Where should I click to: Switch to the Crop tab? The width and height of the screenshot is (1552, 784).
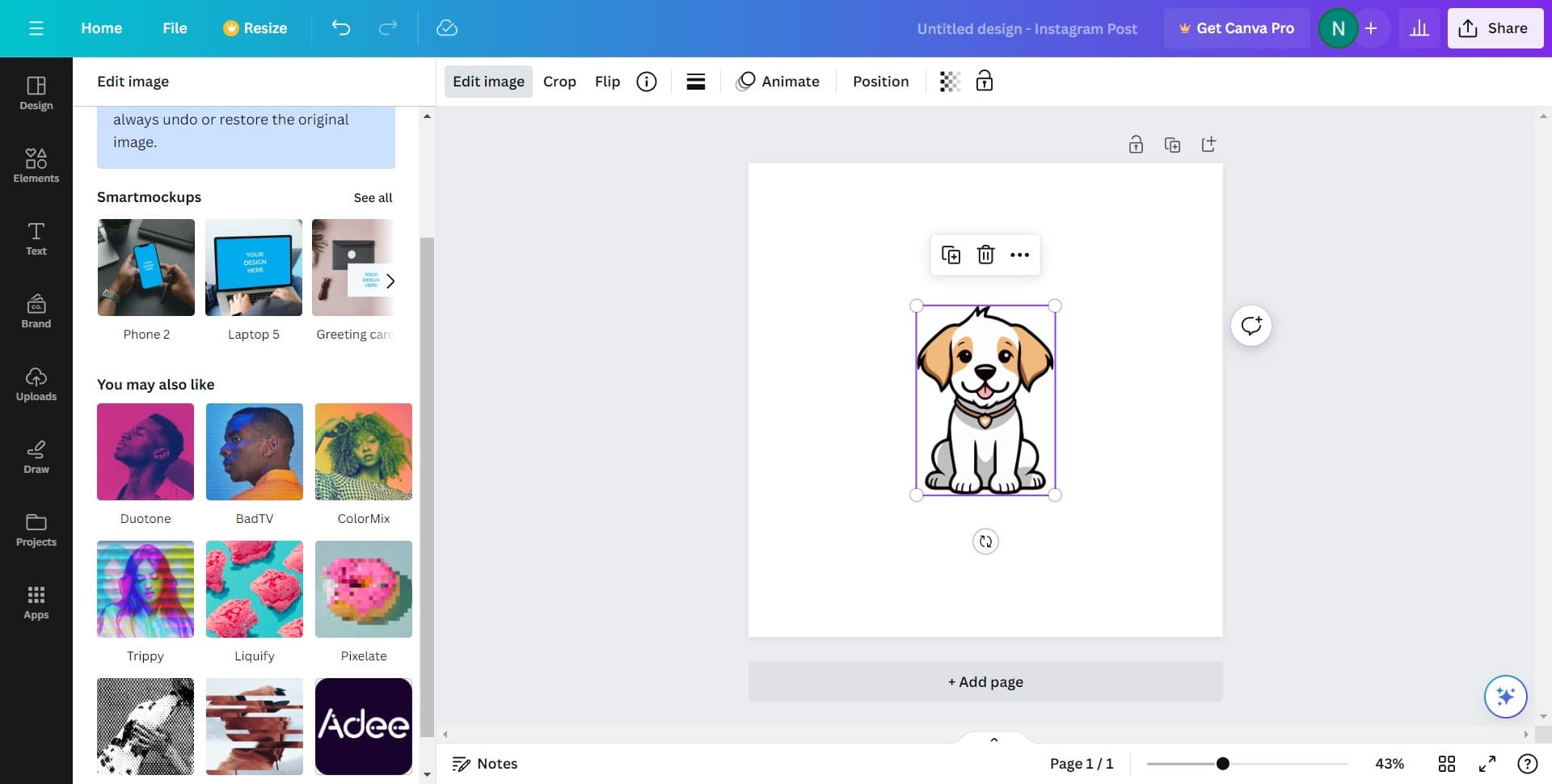coord(559,81)
